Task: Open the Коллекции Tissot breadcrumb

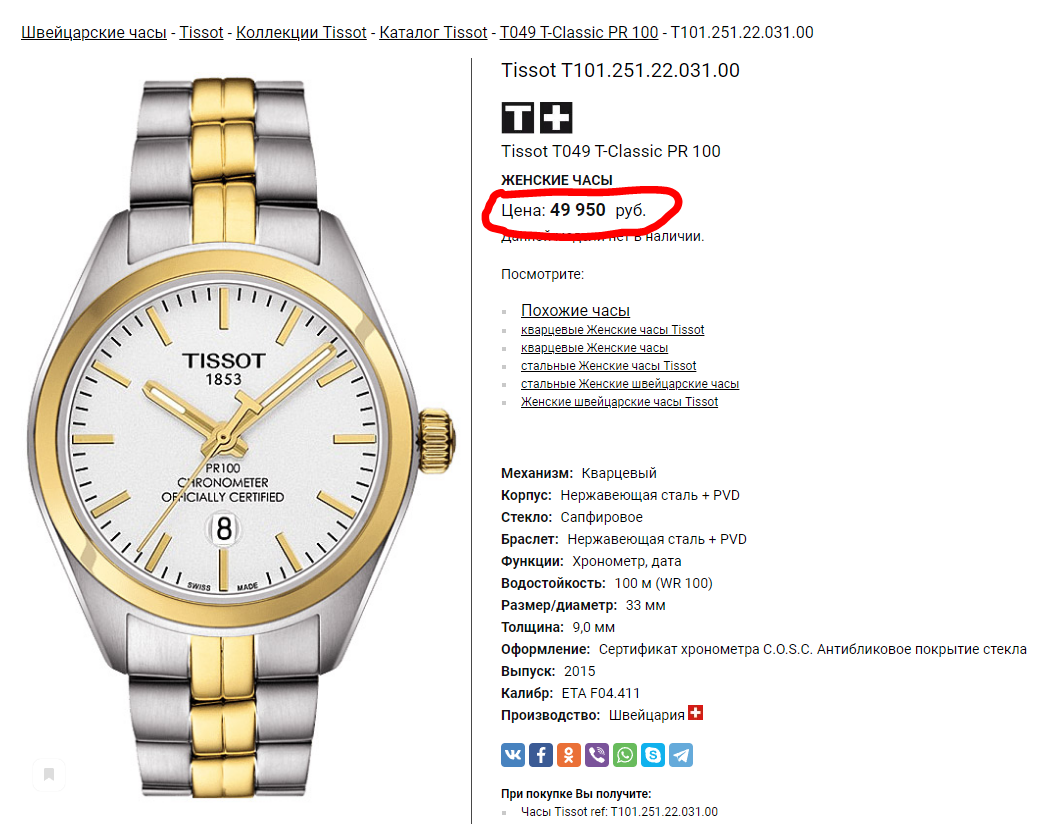Action: [x=301, y=32]
